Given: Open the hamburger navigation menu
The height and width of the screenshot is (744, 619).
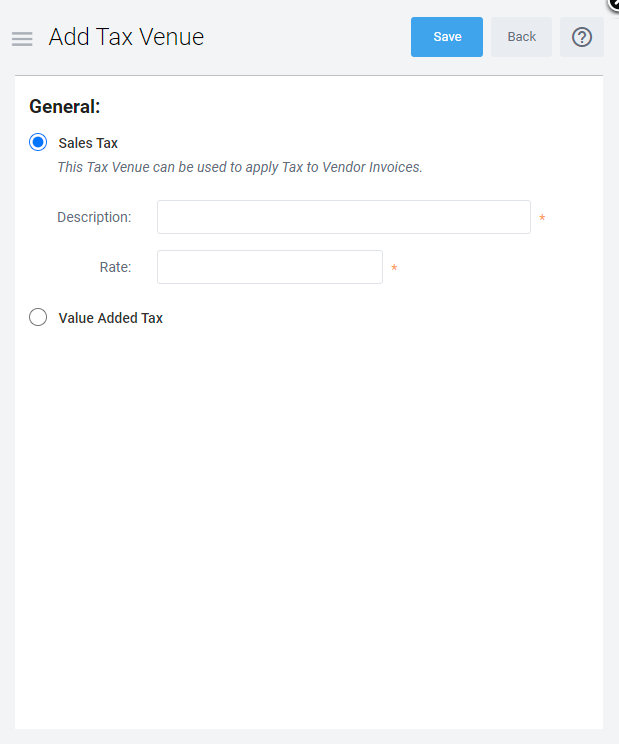Looking at the screenshot, I should pyautogui.click(x=22, y=38).
